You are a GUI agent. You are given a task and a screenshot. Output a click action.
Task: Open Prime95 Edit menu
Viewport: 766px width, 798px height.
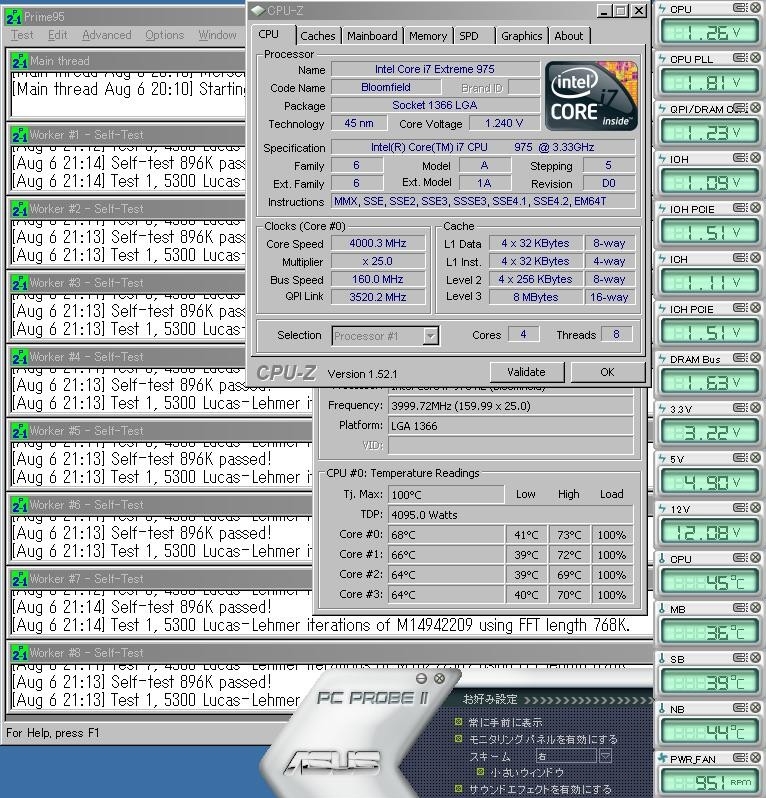(x=58, y=35)
